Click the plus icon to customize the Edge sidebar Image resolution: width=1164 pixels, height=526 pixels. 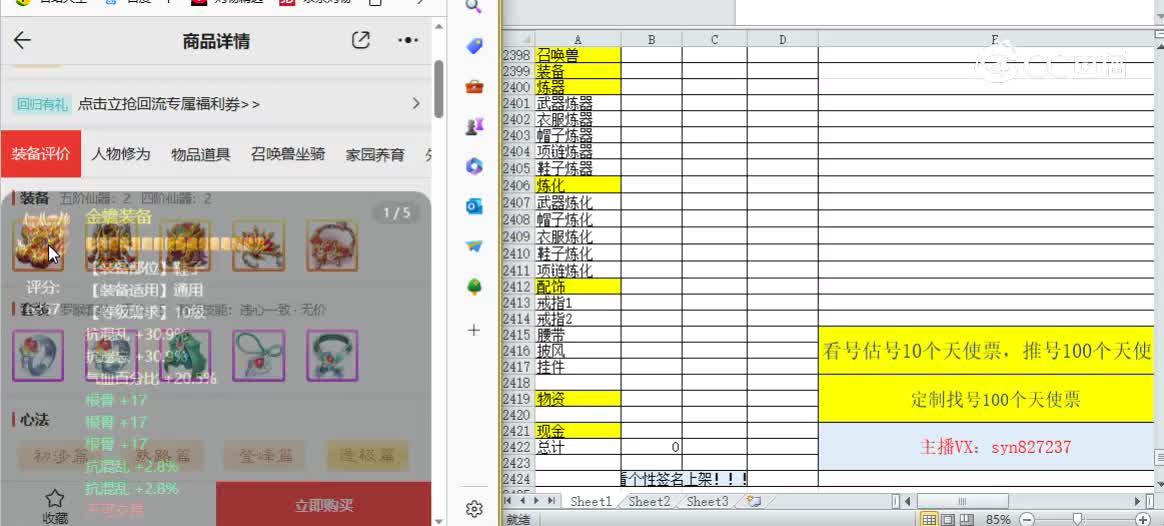[474, 330]
